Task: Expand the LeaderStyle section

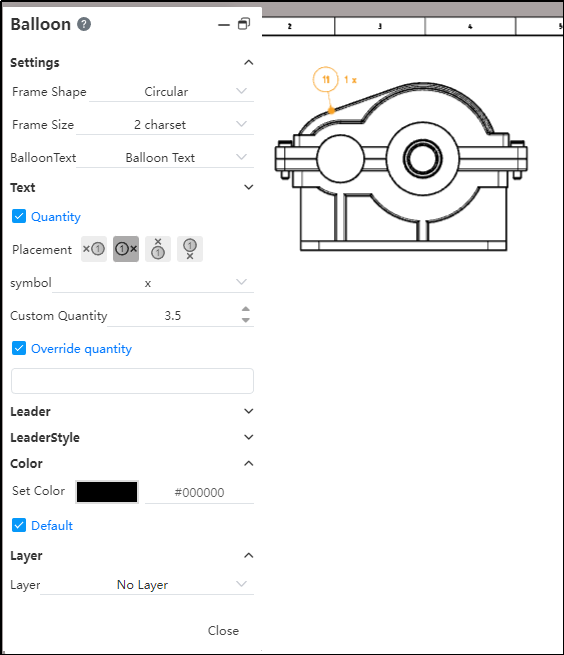Action: (132, 437)
